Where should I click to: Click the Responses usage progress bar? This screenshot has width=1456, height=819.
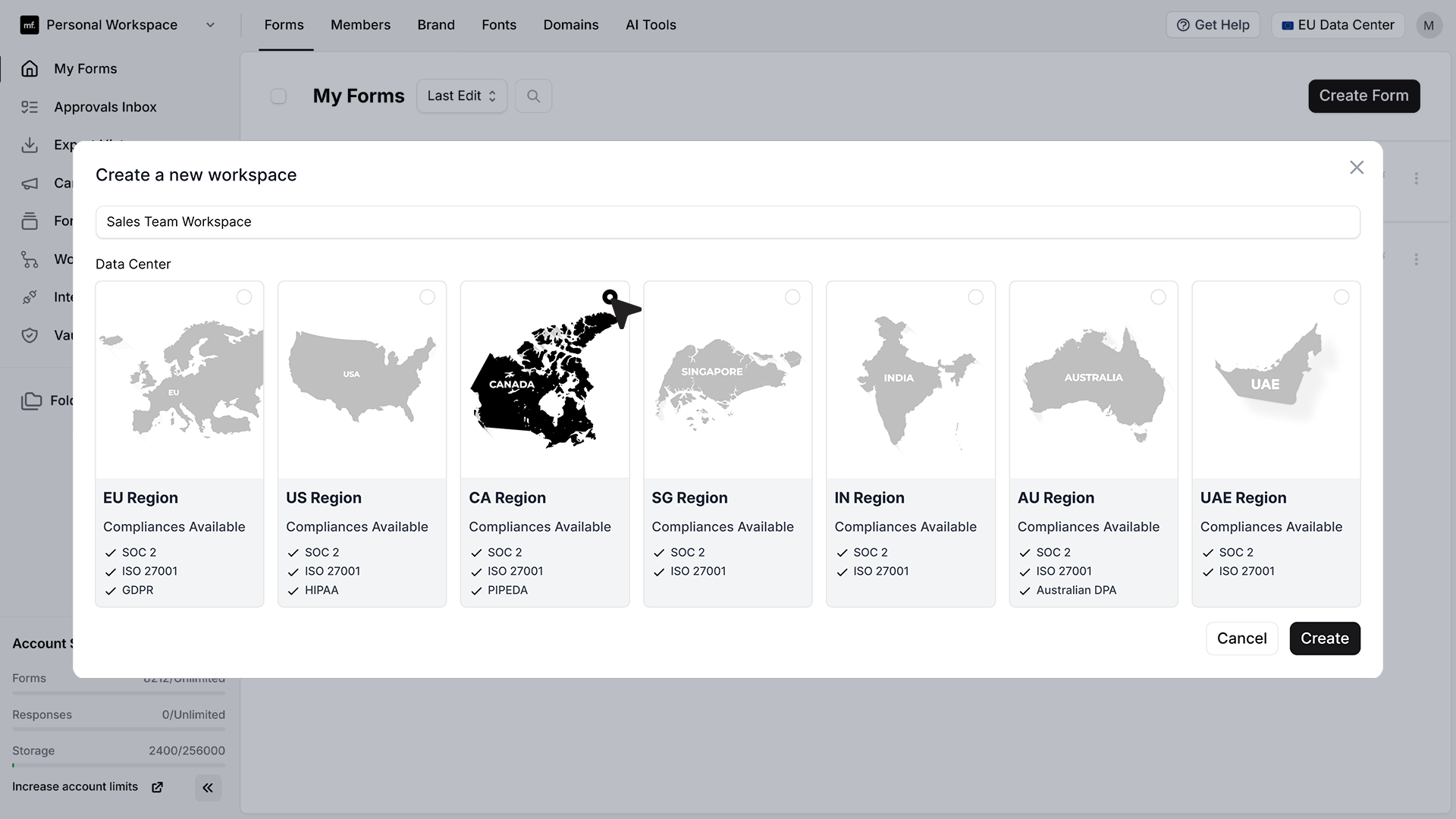118,730
